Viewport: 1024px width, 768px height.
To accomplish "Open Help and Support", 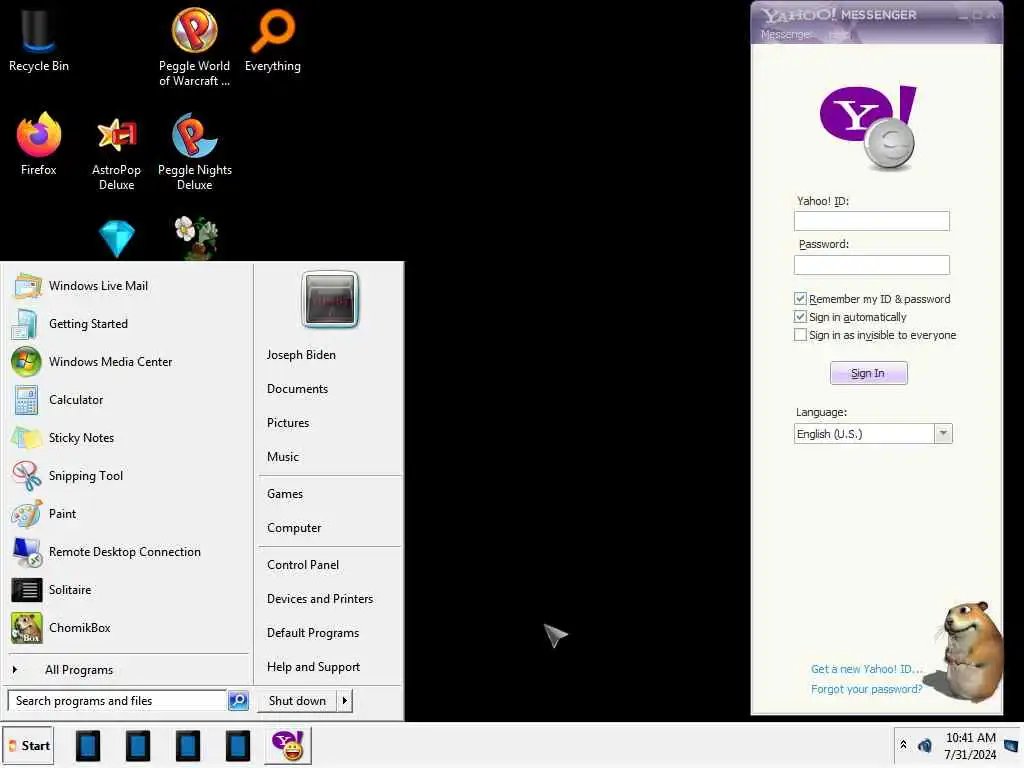I will (x=313, y=667).
